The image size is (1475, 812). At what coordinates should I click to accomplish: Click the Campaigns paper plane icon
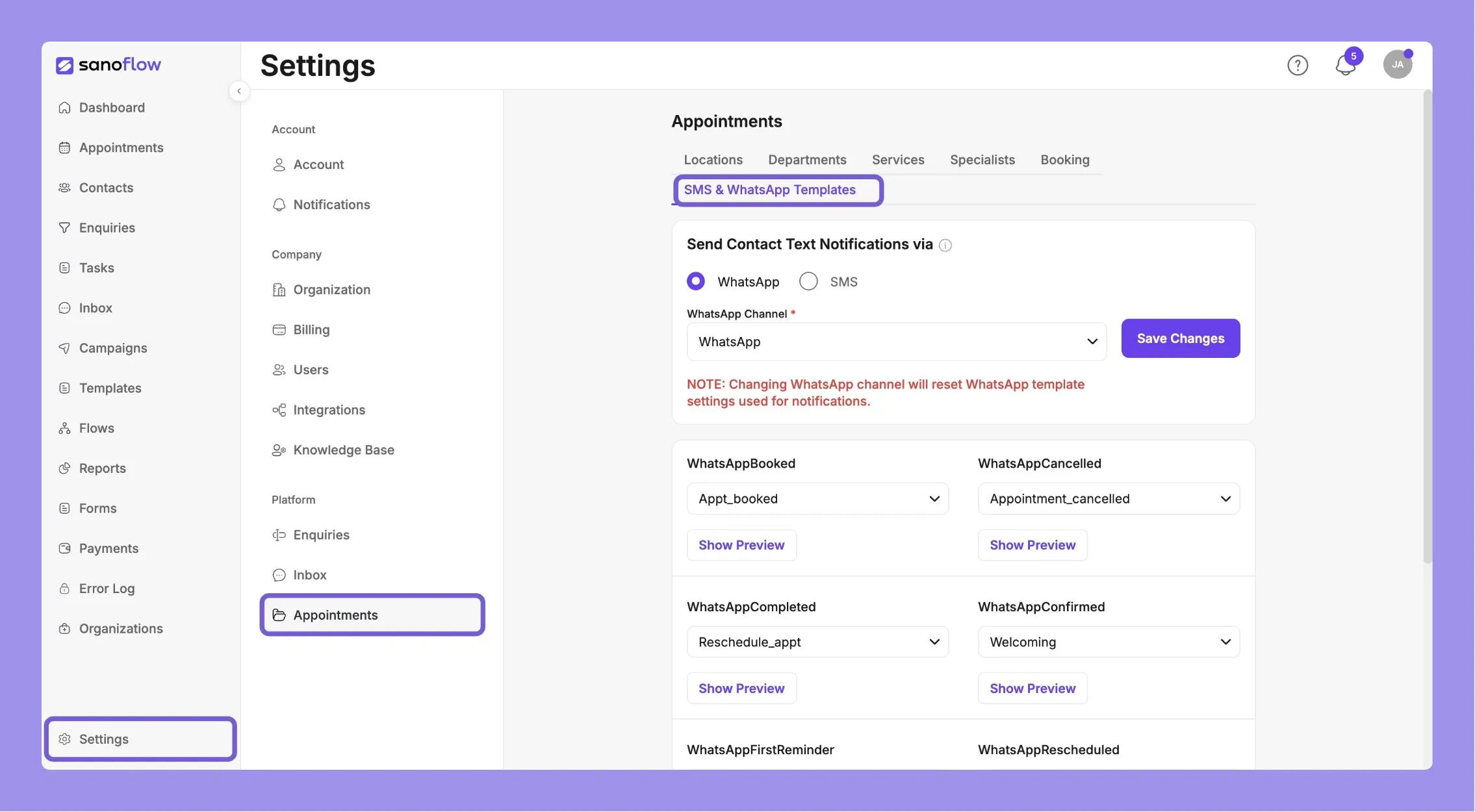point(64,348)
